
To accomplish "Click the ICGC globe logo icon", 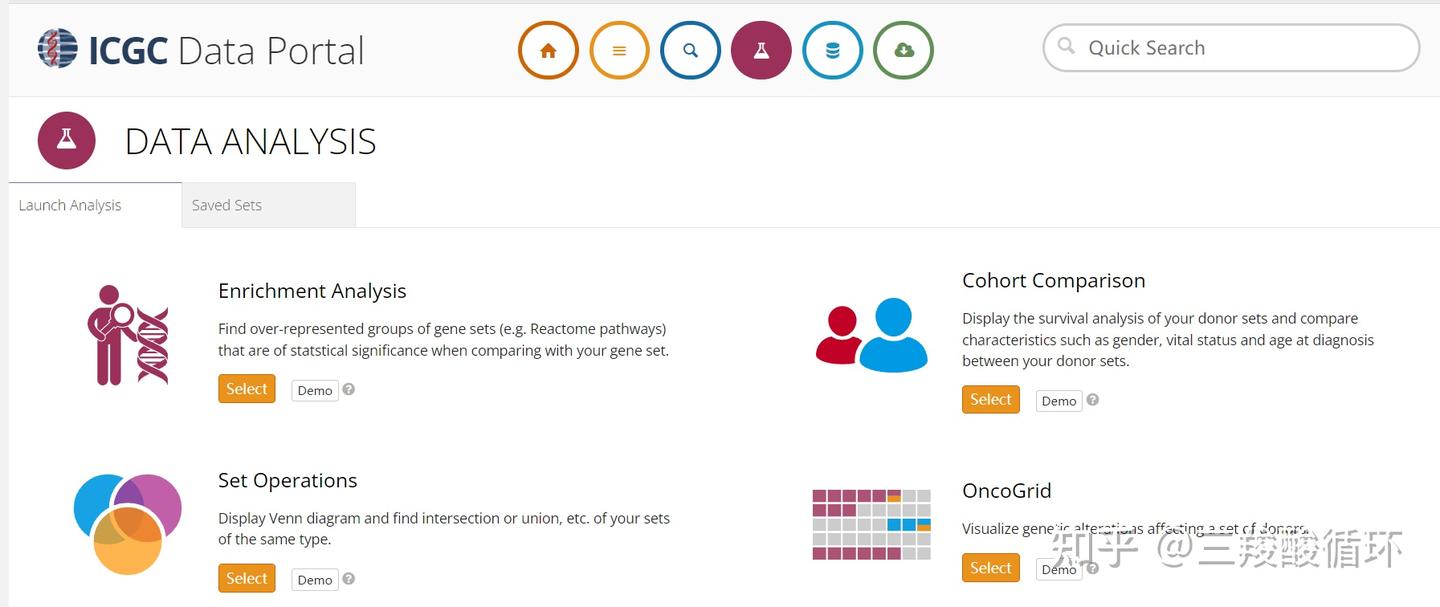I will (x=58, y=49).
